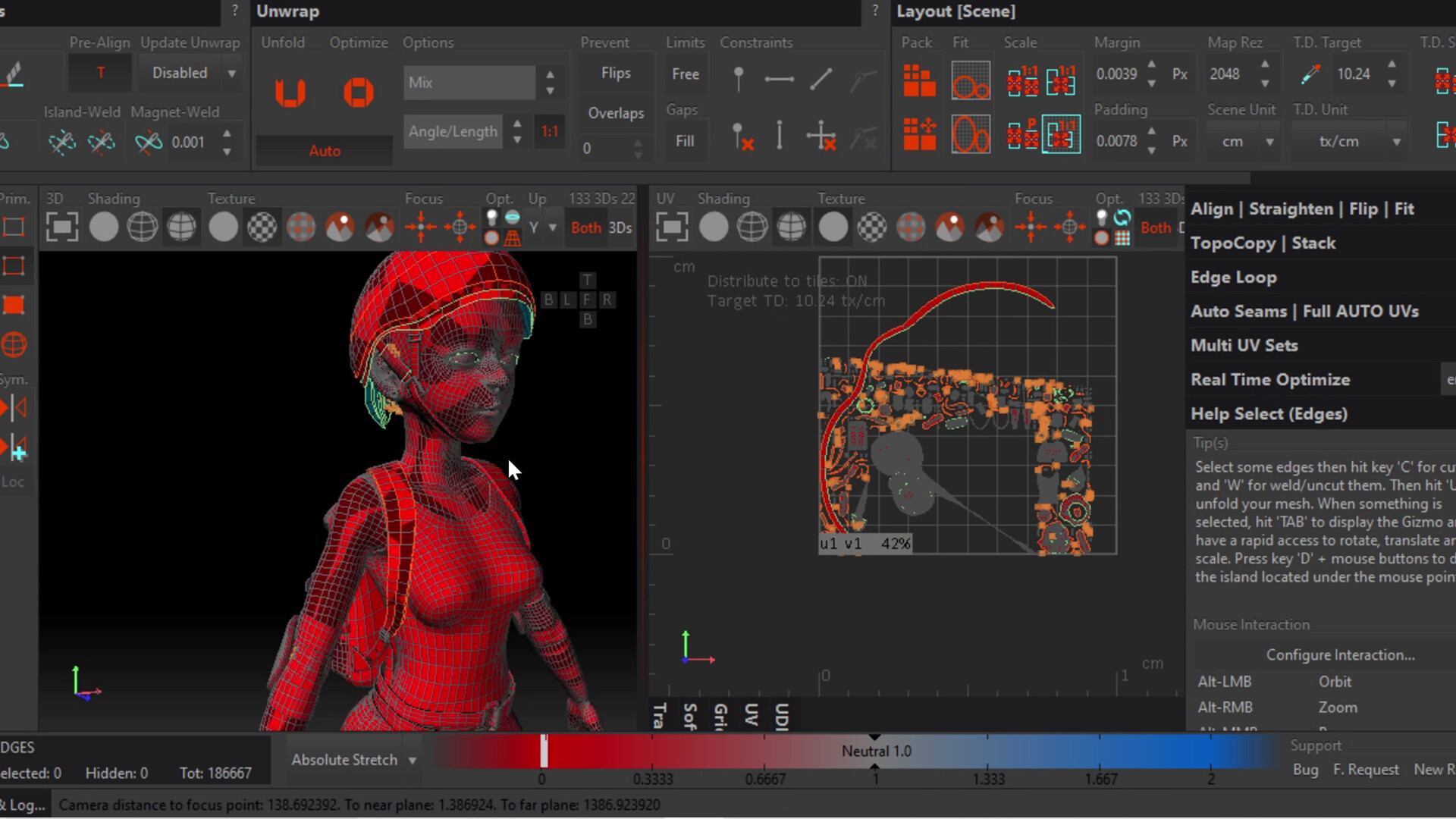The height and width of the screenshot is (819, 1456).
Task: Click the Configure Interaction button
Action: coord(1339,654)
